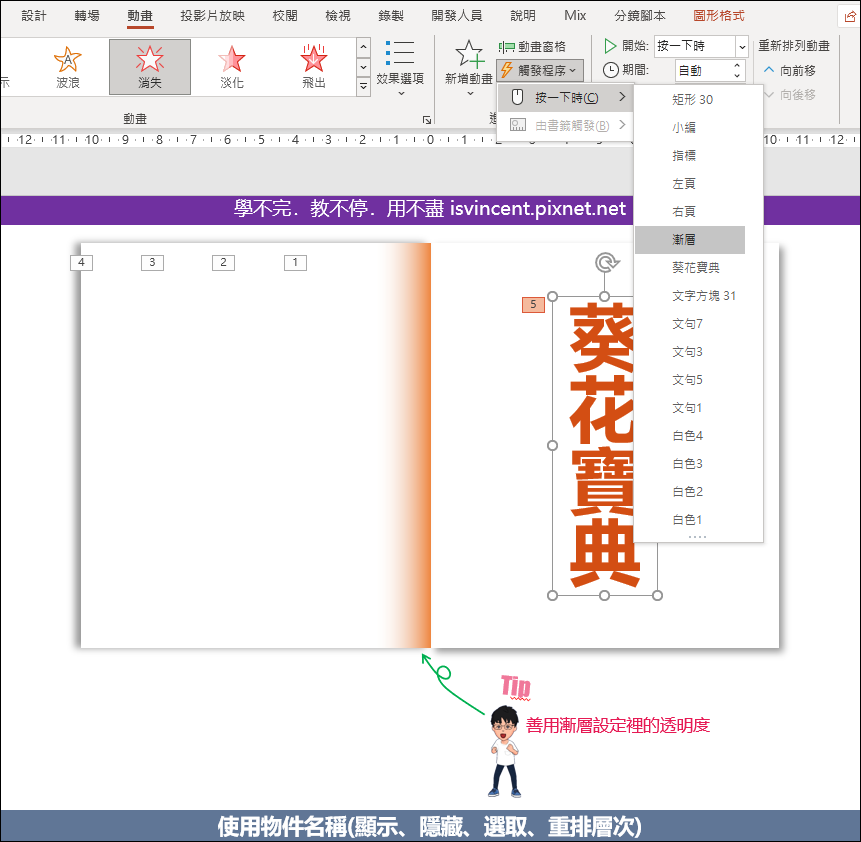The image size is (861, 842).
Task: Open the 觸發程序 trigger dropdown
Action: [x=540, y=70]
